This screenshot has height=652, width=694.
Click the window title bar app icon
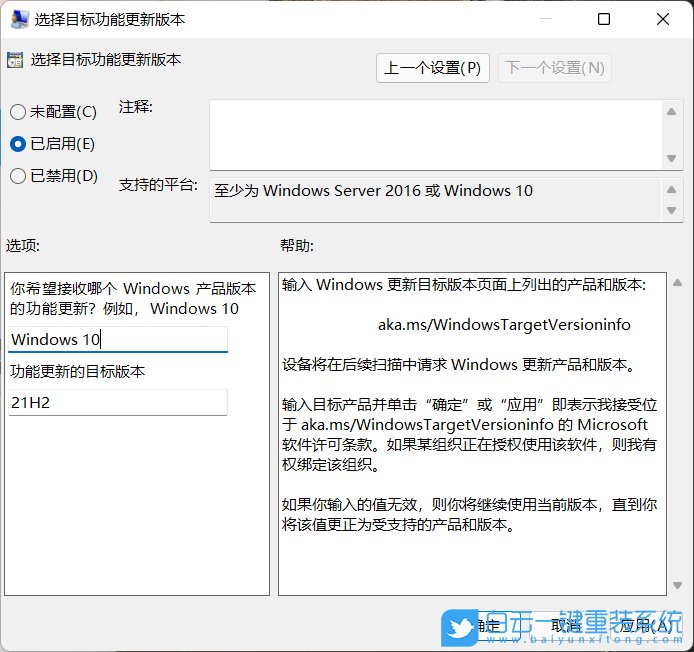pyautogui.click(x=19, y=19)
